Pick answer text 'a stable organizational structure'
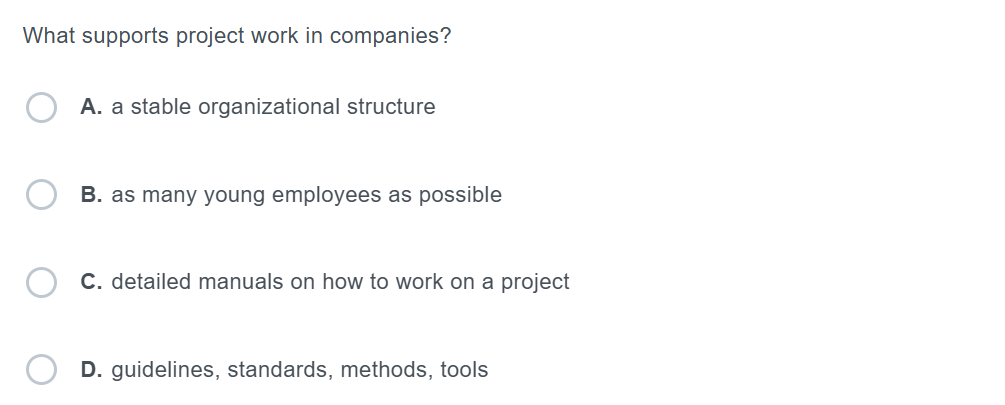 click(x=273, y=107)
